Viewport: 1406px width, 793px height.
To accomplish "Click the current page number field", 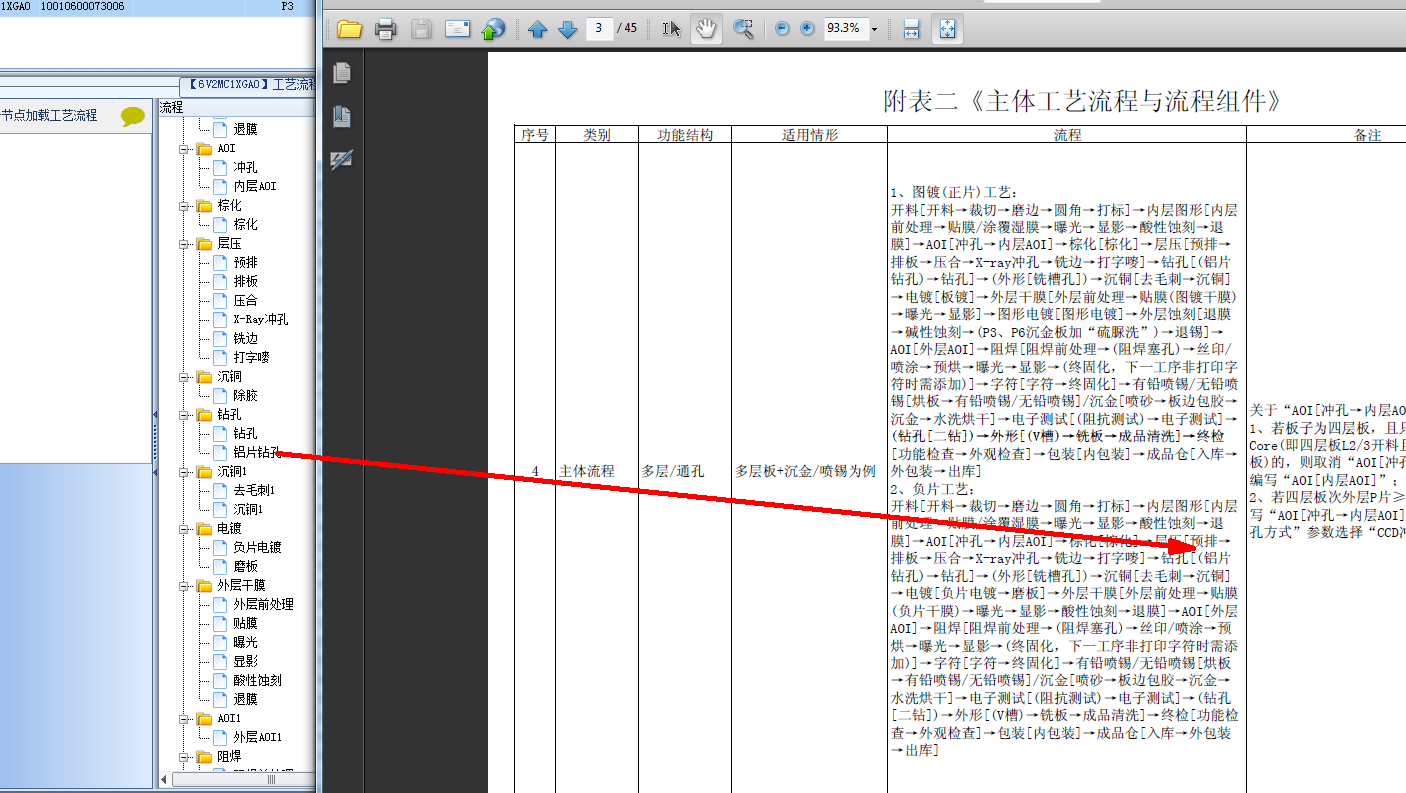I will (599, 29).
